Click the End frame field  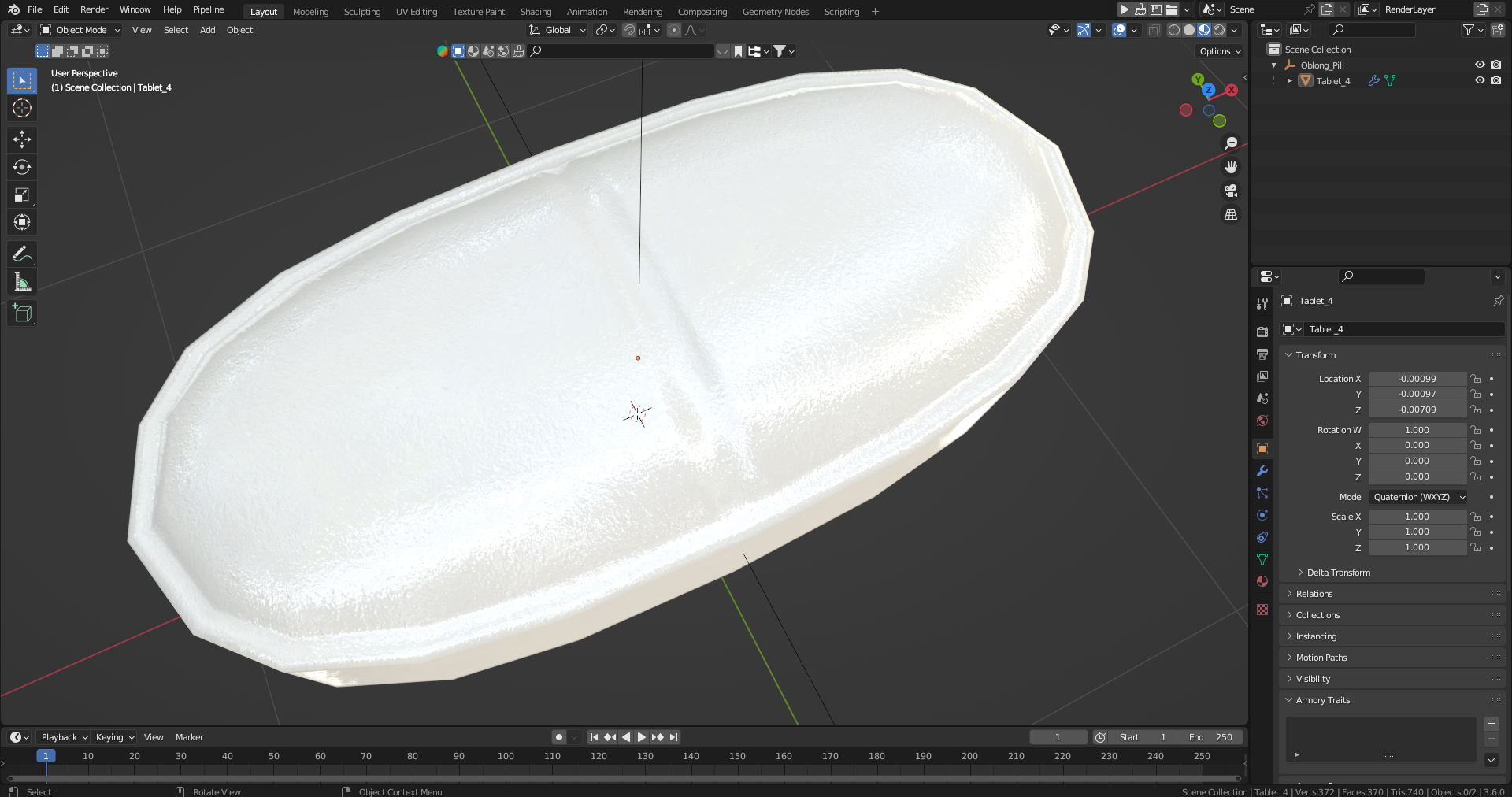pyautogui.click(x=1210, y=737)
